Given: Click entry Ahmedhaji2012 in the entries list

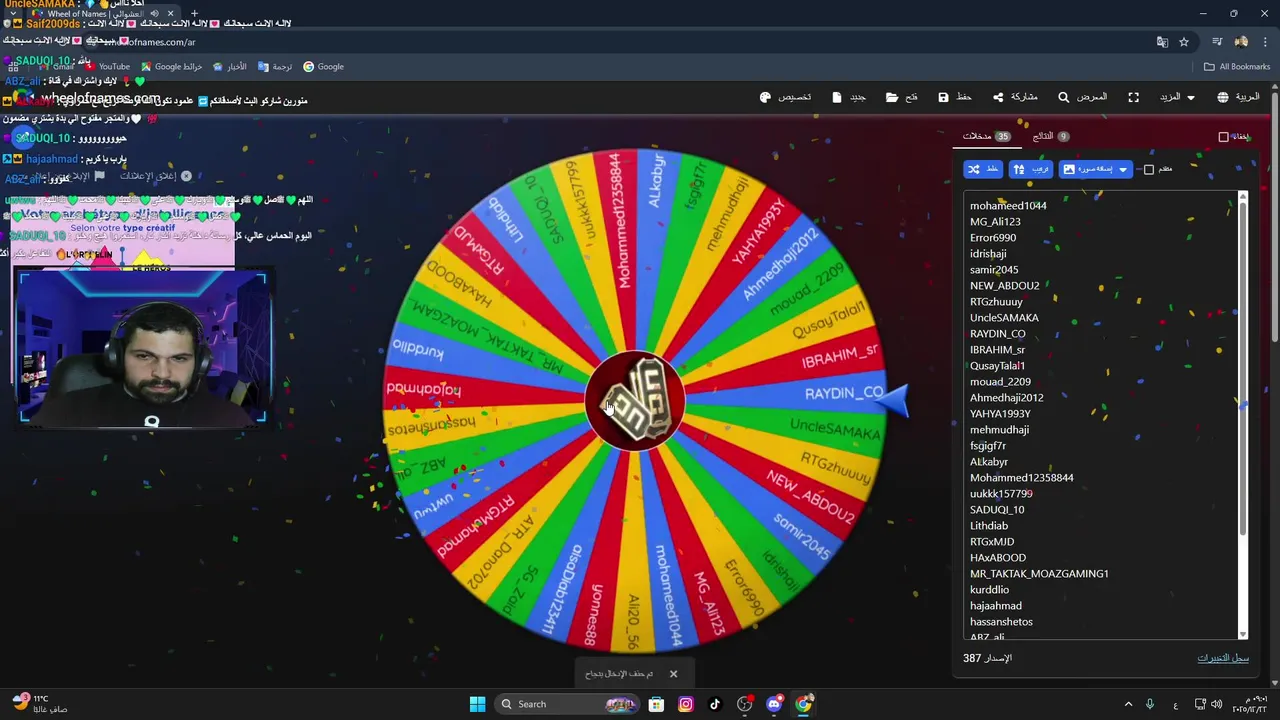Looking at the screenshot, I should point(1006,398).
